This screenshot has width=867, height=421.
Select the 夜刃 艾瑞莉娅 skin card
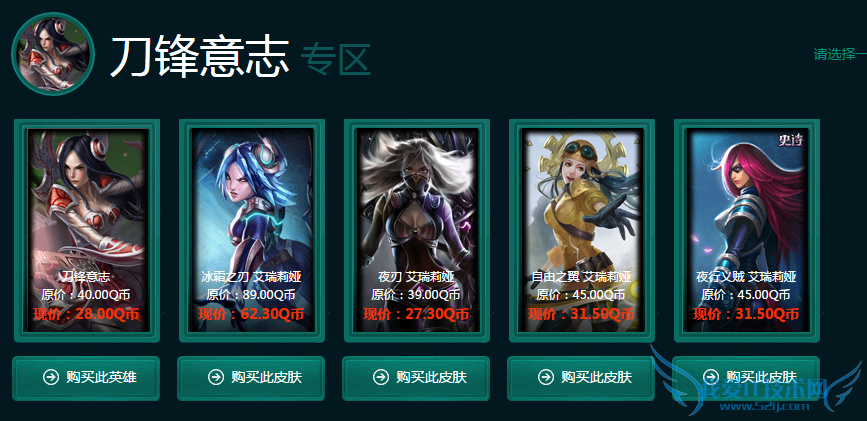[x=416, y=231]
